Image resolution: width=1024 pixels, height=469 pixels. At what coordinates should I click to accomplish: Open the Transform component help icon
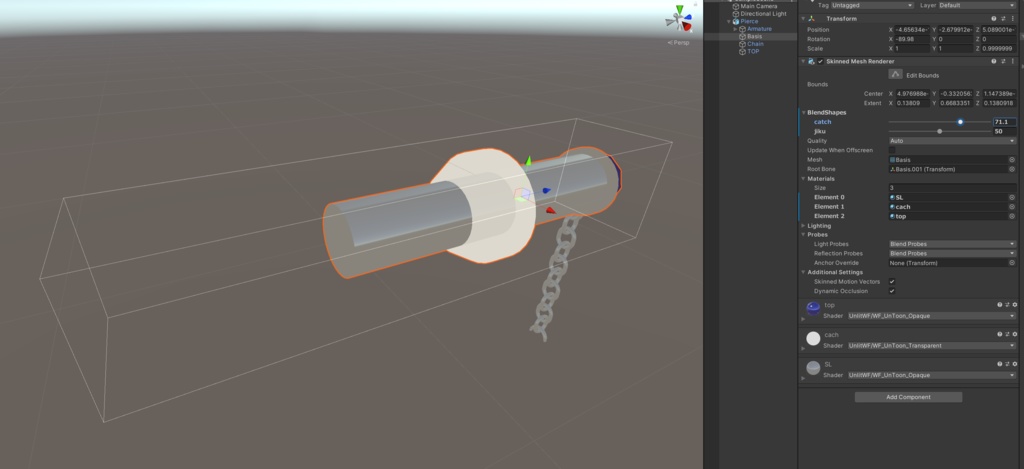(994, 19)
